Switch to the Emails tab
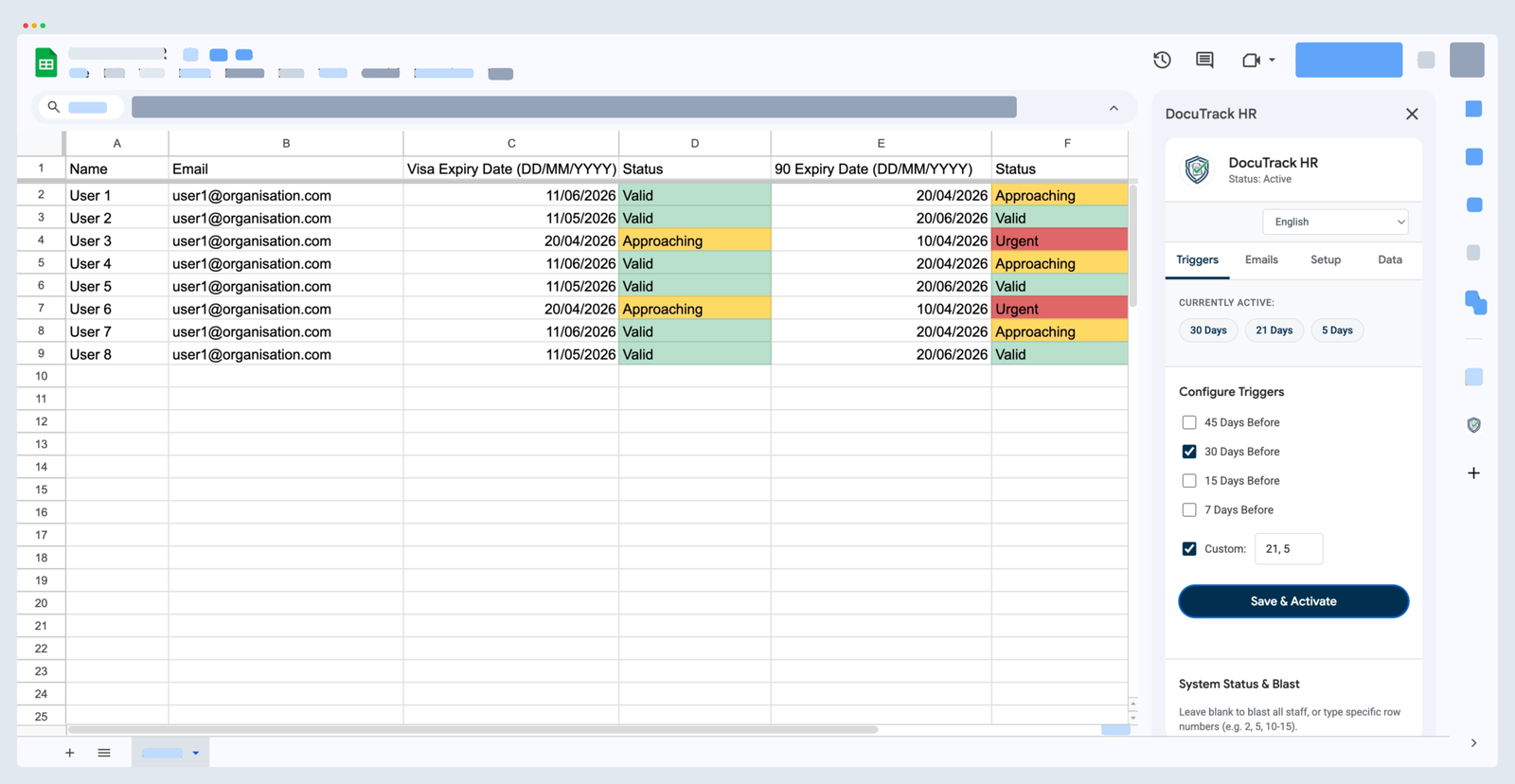The width and height of the screenshot is (1515, 784). (x=1261, y=259)
